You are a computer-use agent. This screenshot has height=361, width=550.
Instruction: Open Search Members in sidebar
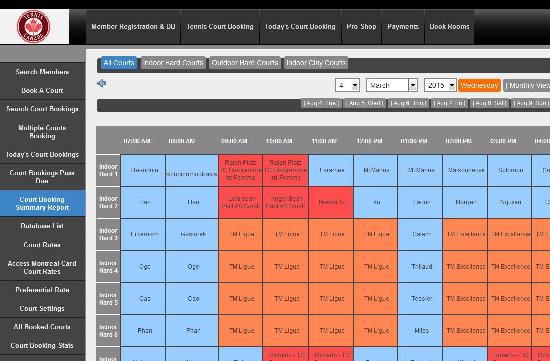tap(42, 72)
